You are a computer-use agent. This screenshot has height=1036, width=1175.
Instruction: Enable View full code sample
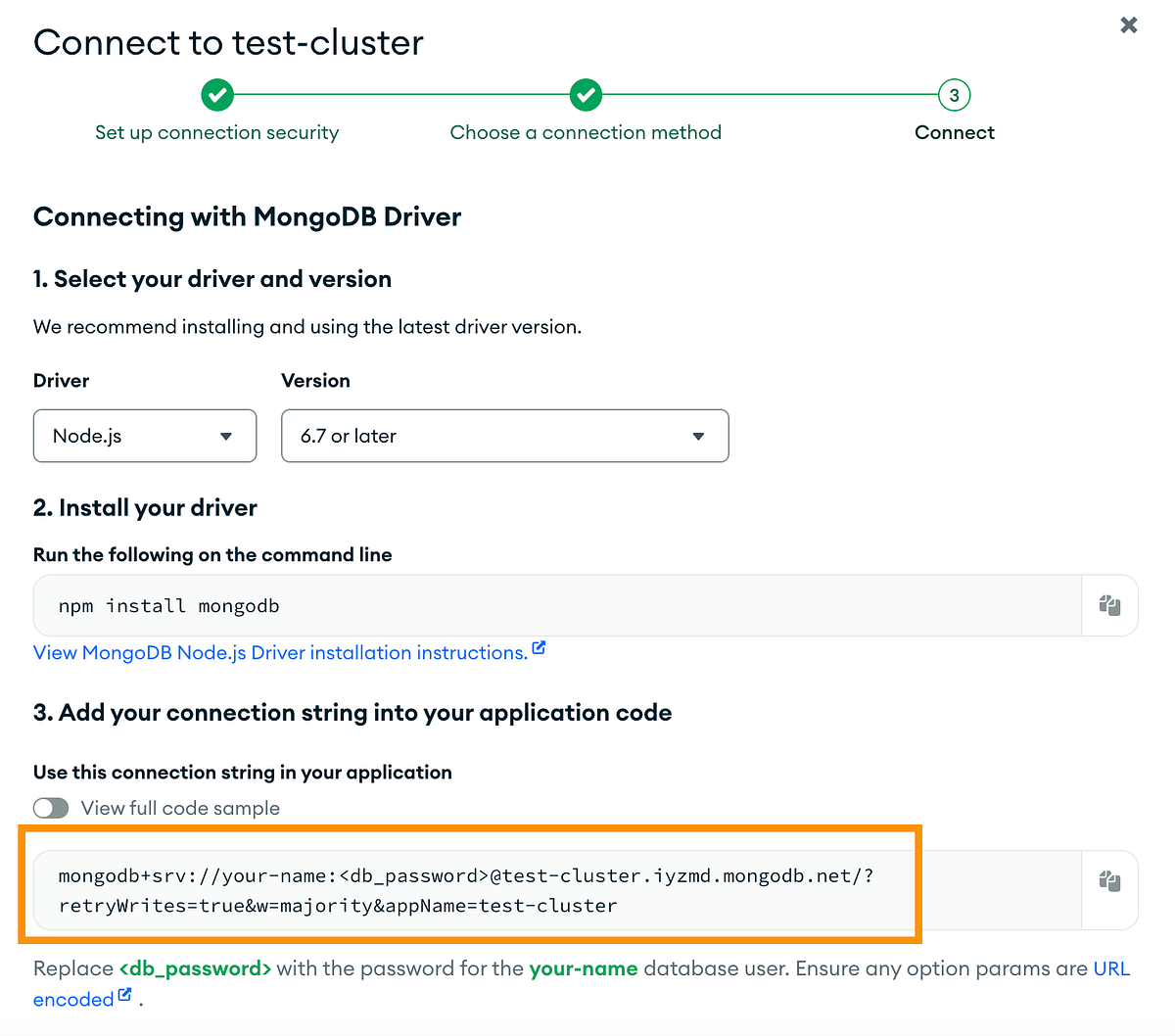(x=51, y=808)
